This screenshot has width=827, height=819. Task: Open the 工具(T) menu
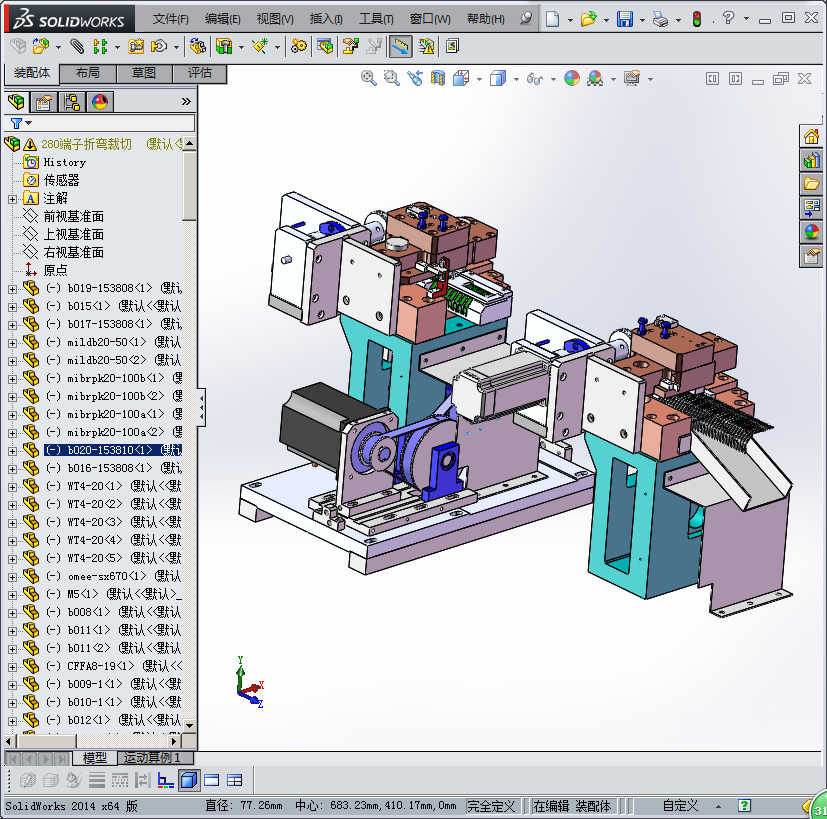click(376, 19)
